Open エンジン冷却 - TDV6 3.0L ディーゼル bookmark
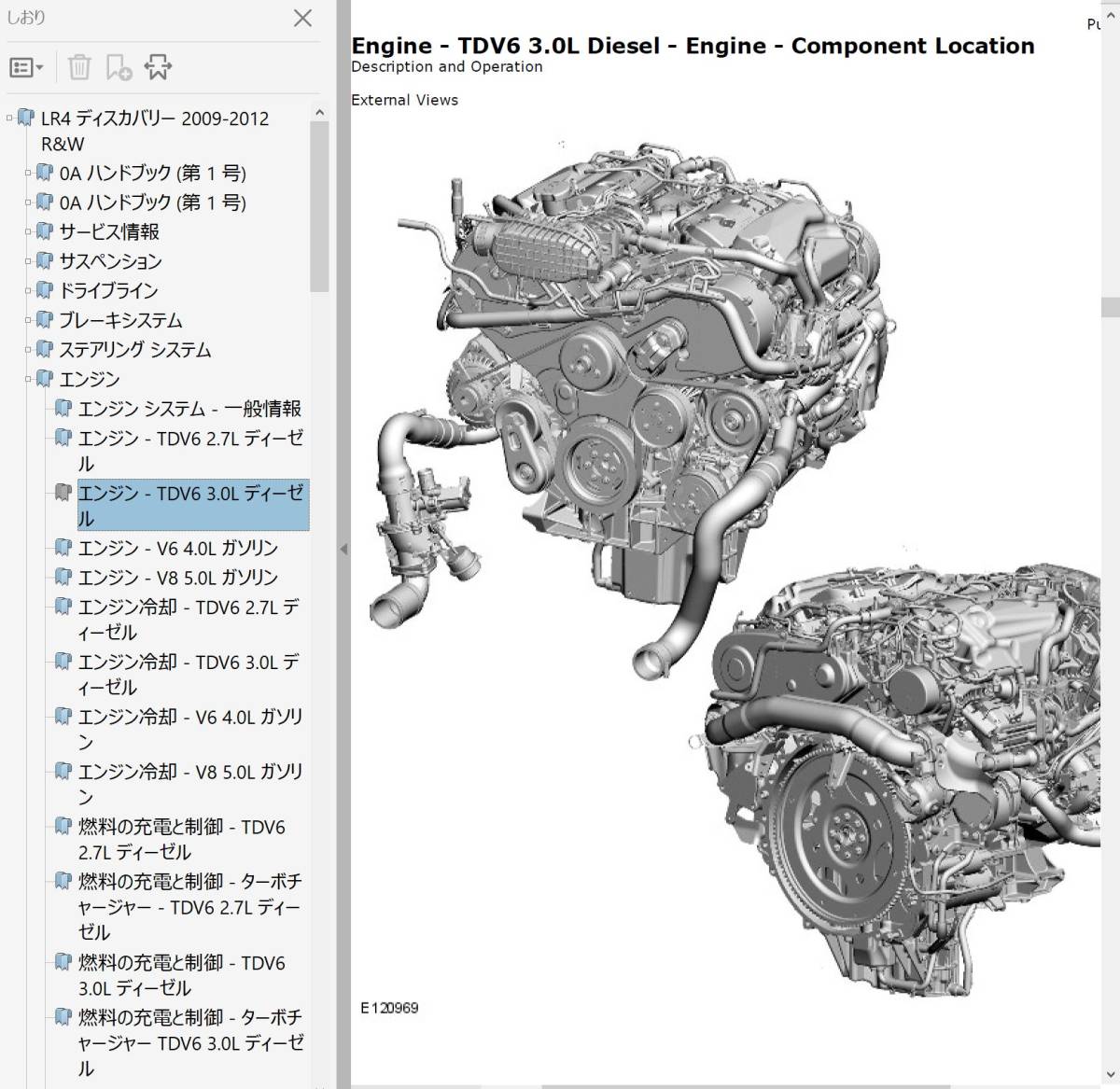 click(189, 675)
